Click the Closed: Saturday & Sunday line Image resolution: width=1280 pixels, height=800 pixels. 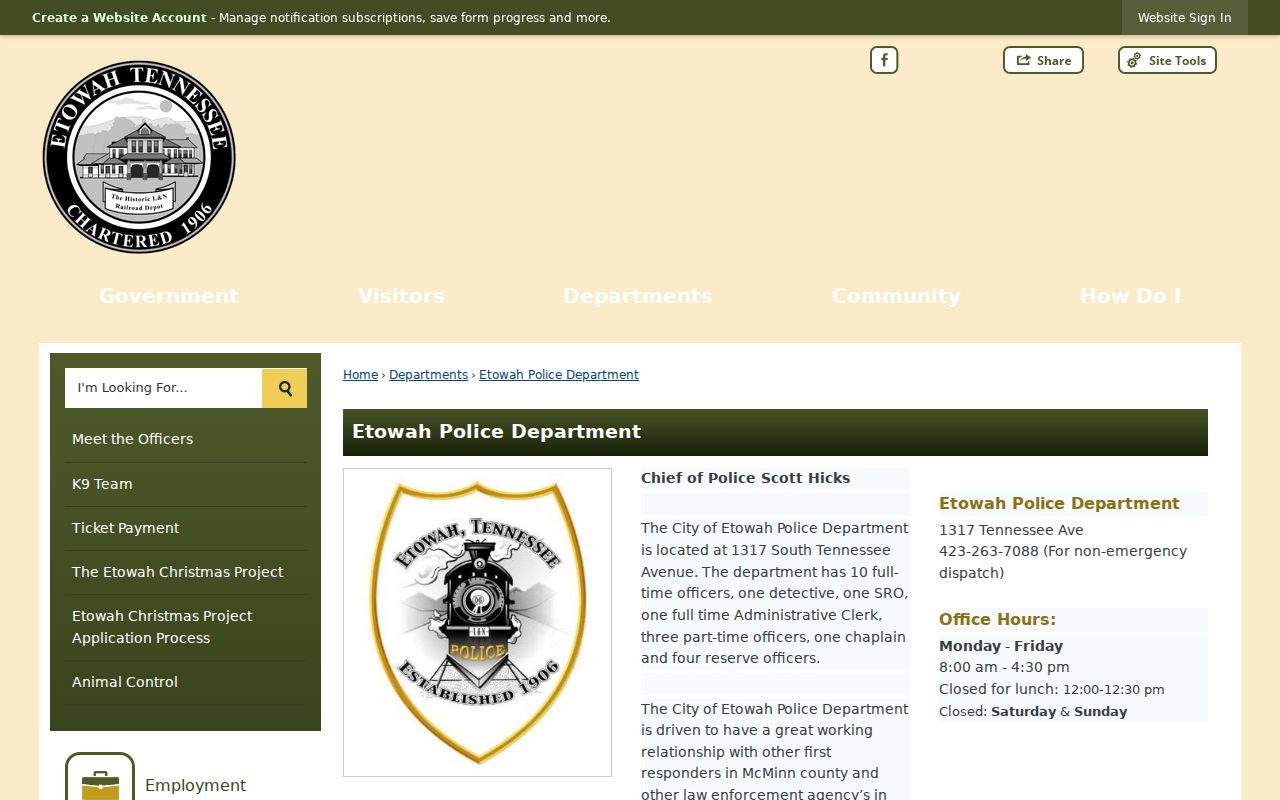click(x=1033, y=712)
